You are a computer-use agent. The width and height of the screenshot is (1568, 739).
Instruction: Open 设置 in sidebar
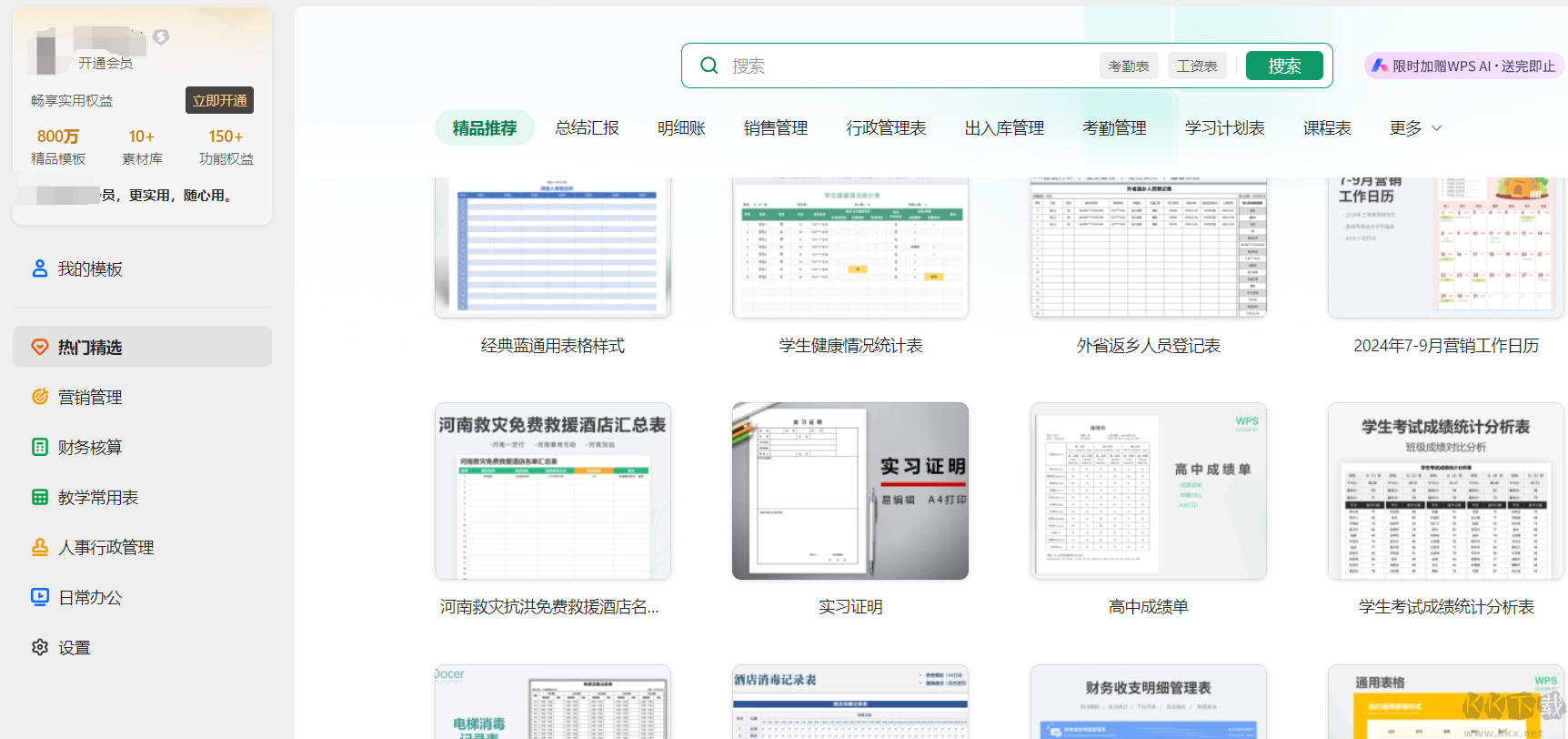coord(142,647)
